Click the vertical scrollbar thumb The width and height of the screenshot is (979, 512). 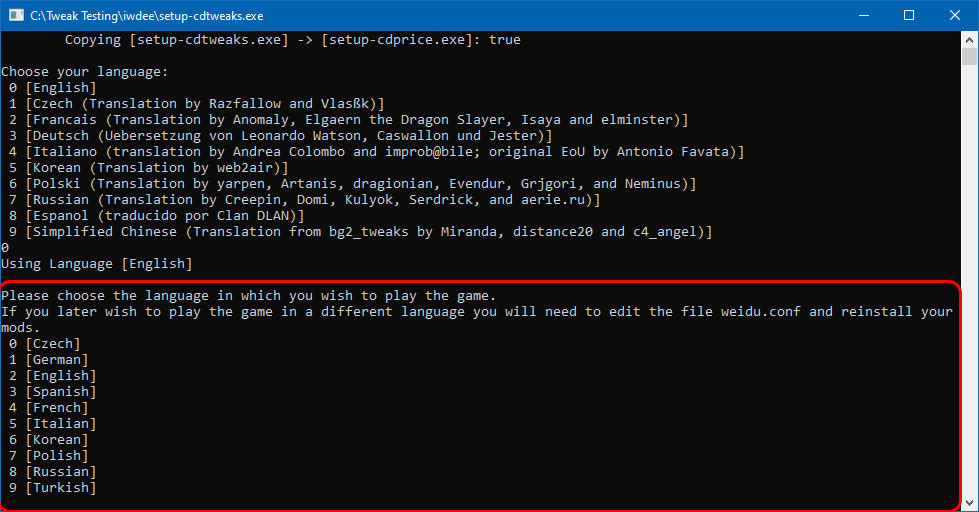tap(970, 58)
